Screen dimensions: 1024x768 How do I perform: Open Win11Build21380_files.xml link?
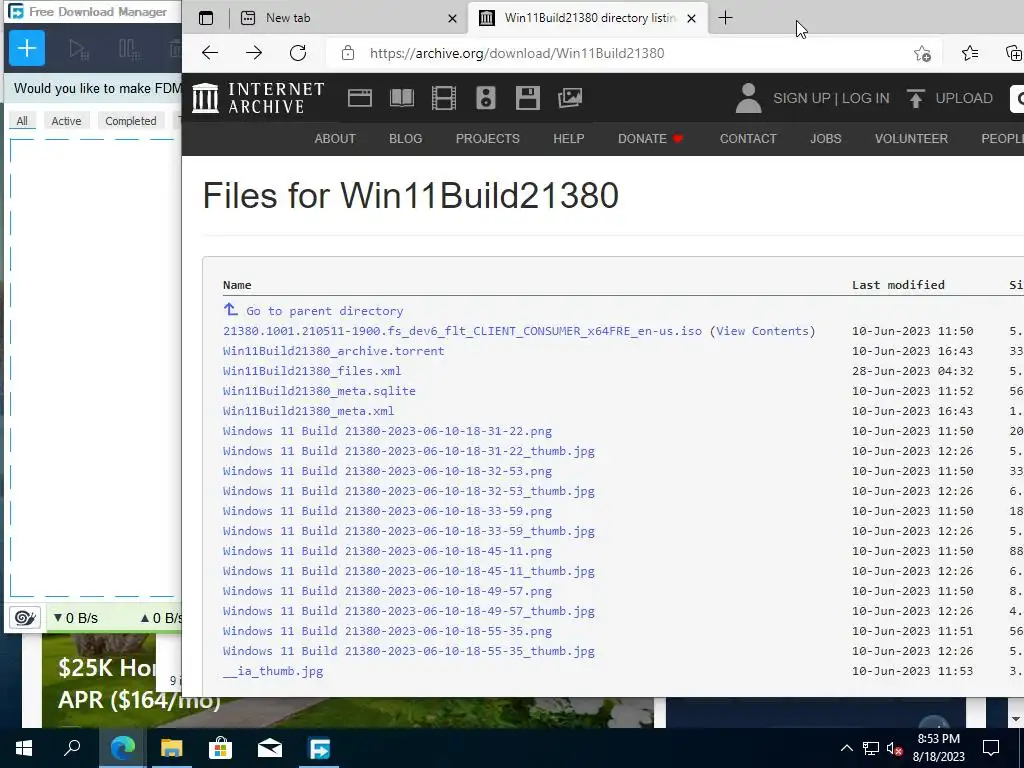pos(312,371)
